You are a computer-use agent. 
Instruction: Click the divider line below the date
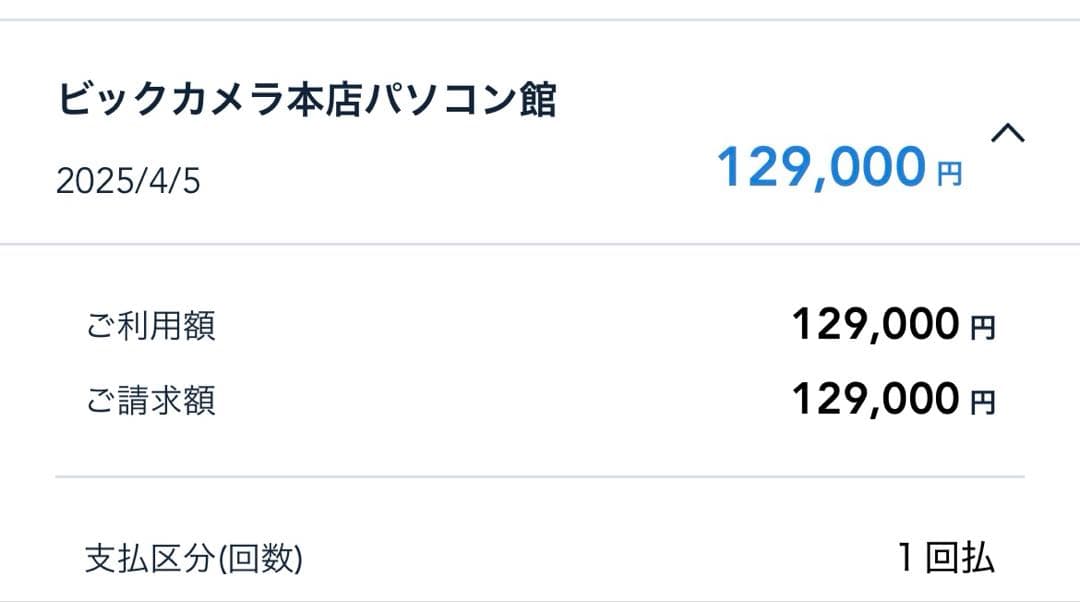coord(540,244)
